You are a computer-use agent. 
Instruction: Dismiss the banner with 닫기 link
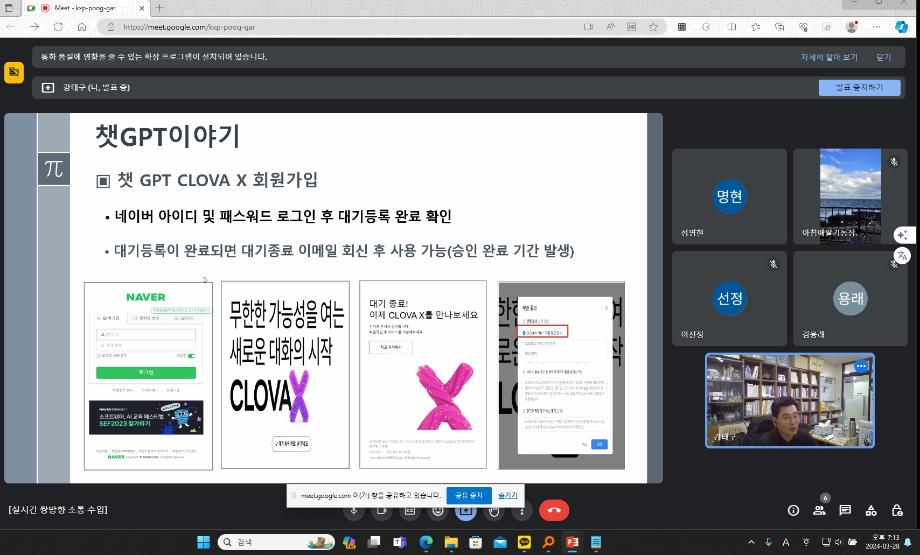[x=884, y=57]
